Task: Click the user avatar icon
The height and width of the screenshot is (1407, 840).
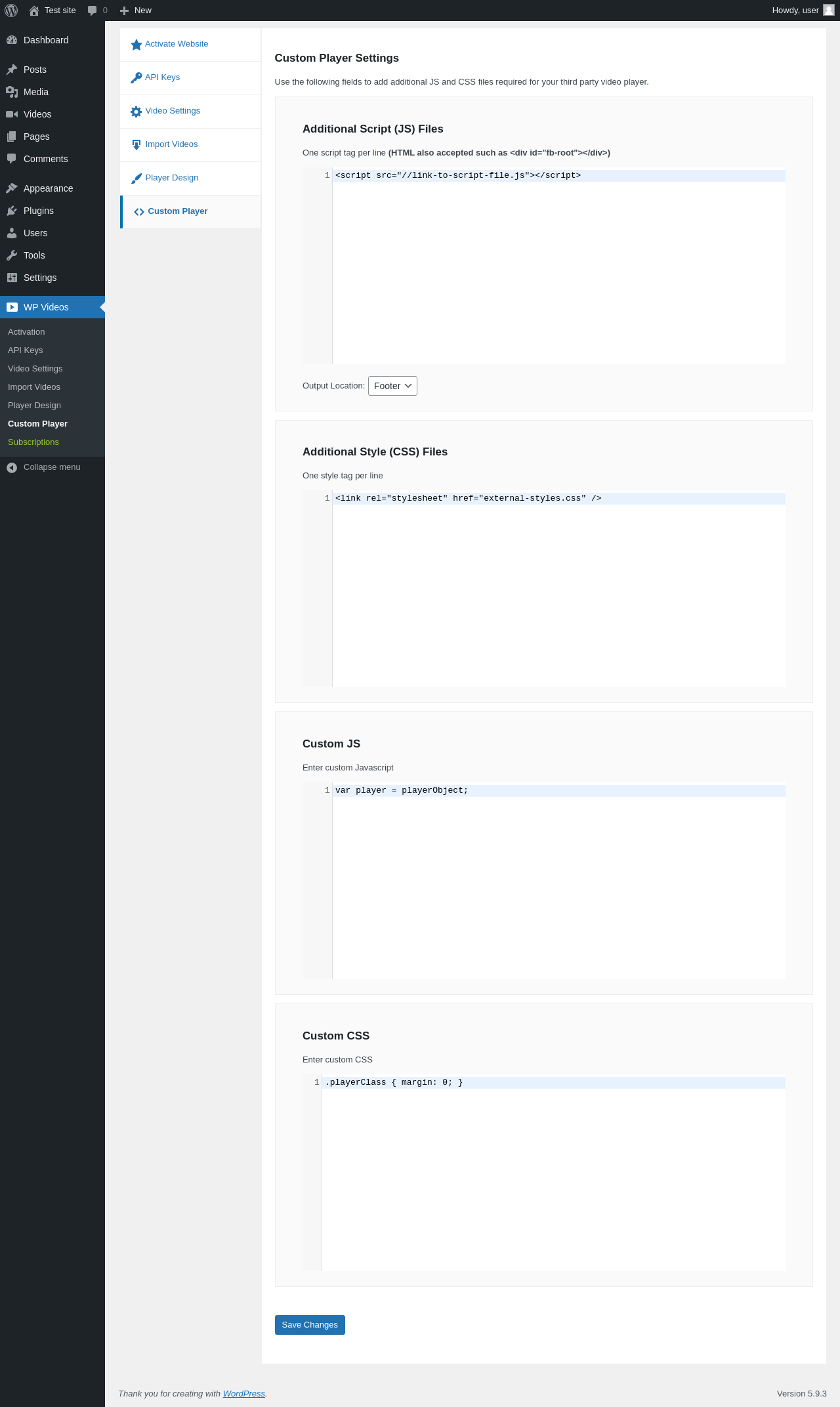Action: click(x=829, y=10)
